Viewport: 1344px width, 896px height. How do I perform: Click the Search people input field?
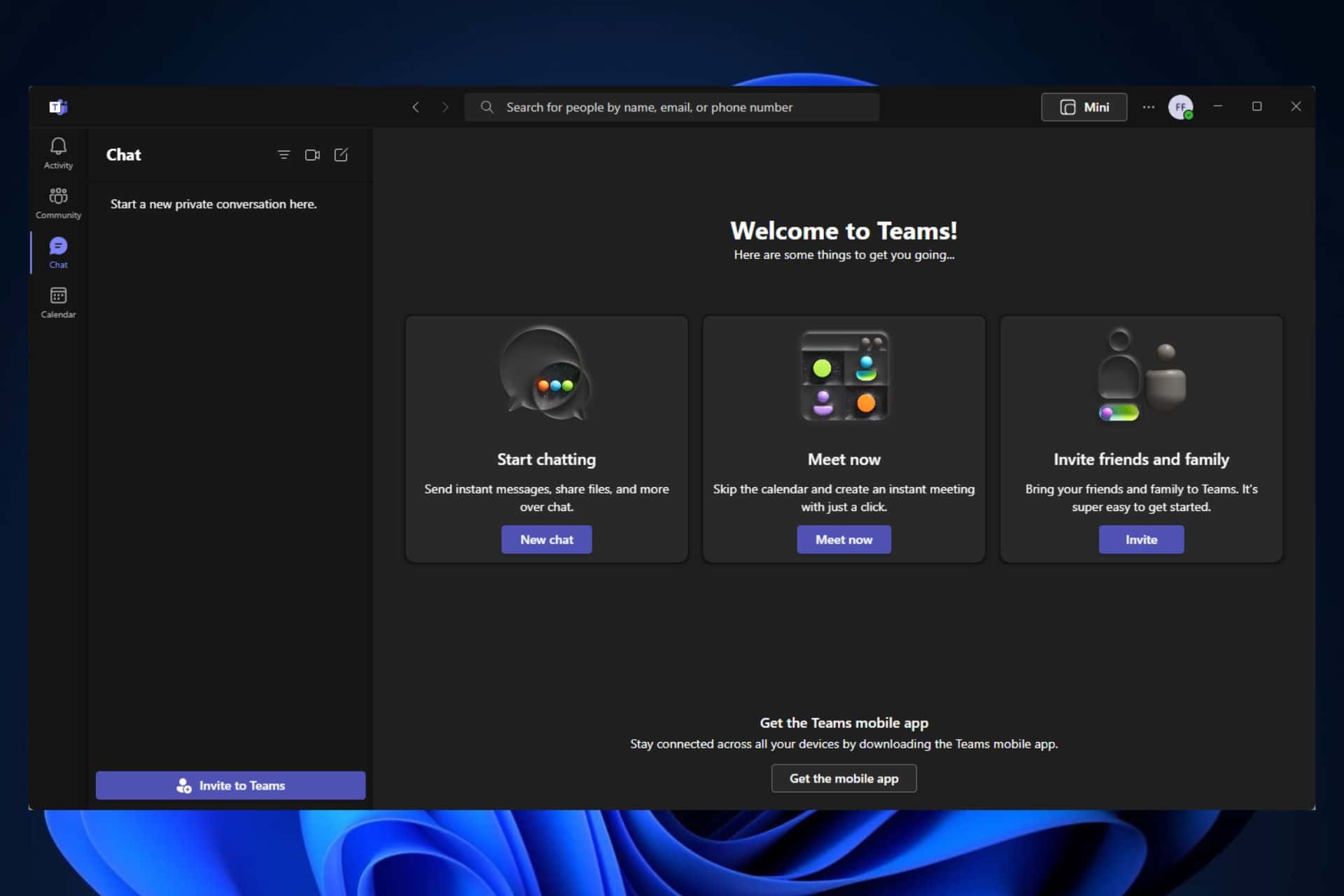coord(671,107)
